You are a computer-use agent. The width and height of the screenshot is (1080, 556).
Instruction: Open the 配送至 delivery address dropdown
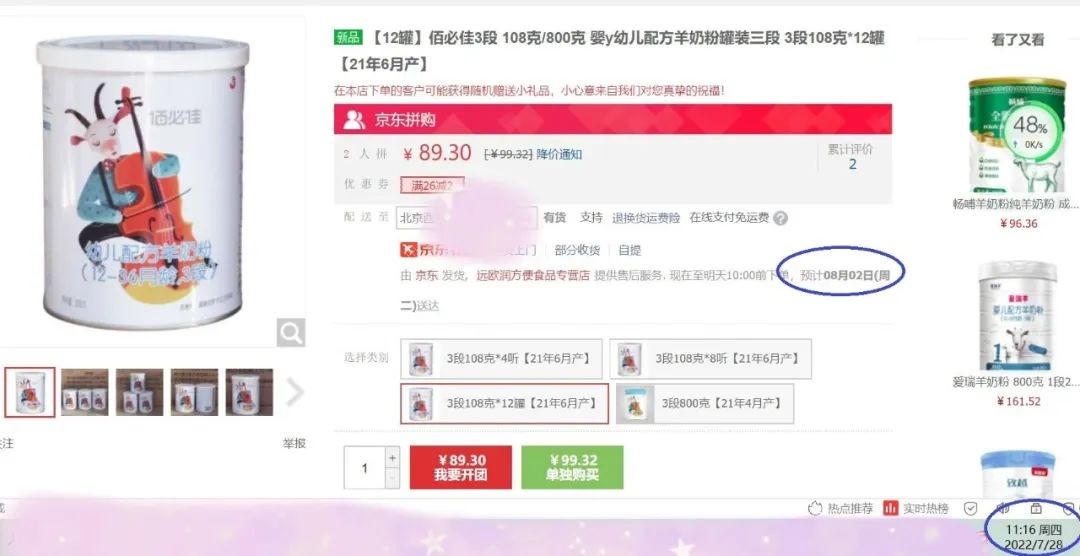466,218
